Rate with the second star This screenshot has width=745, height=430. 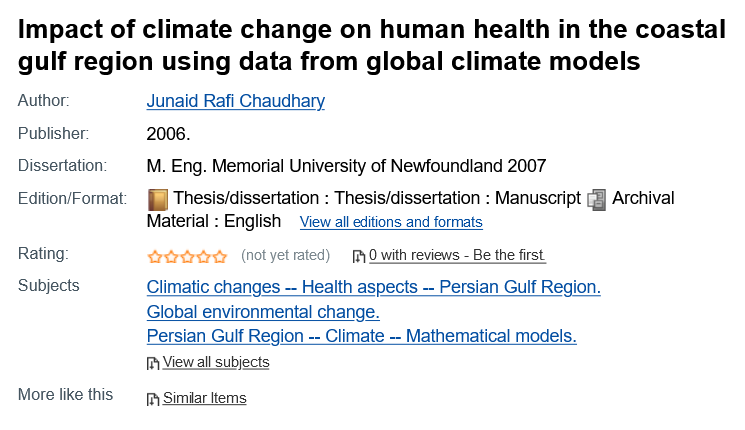tap(171, 257)
